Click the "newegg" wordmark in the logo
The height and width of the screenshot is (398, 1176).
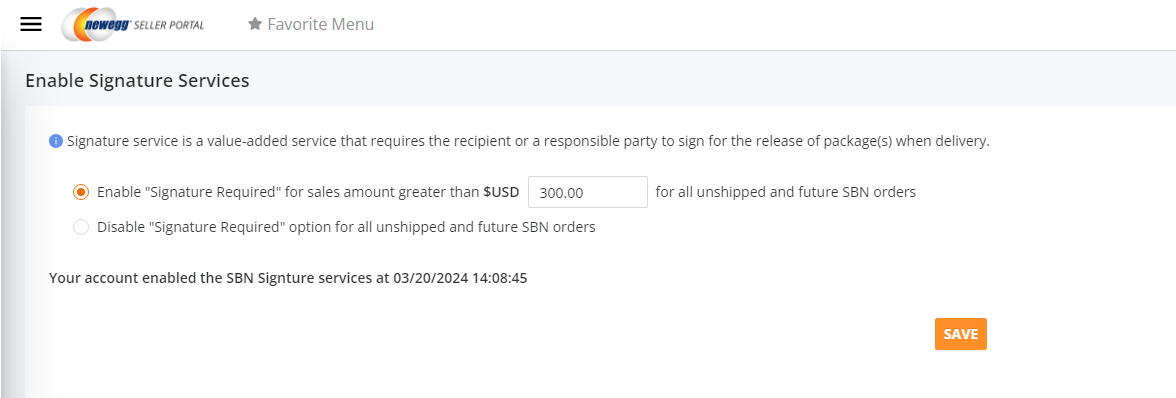pos(107,25)
